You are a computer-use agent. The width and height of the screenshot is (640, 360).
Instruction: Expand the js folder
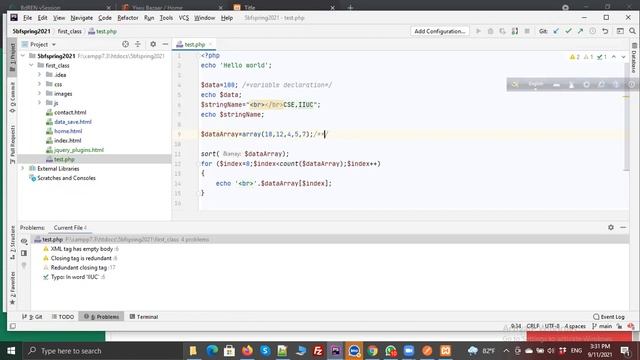[x=40, y=102]
